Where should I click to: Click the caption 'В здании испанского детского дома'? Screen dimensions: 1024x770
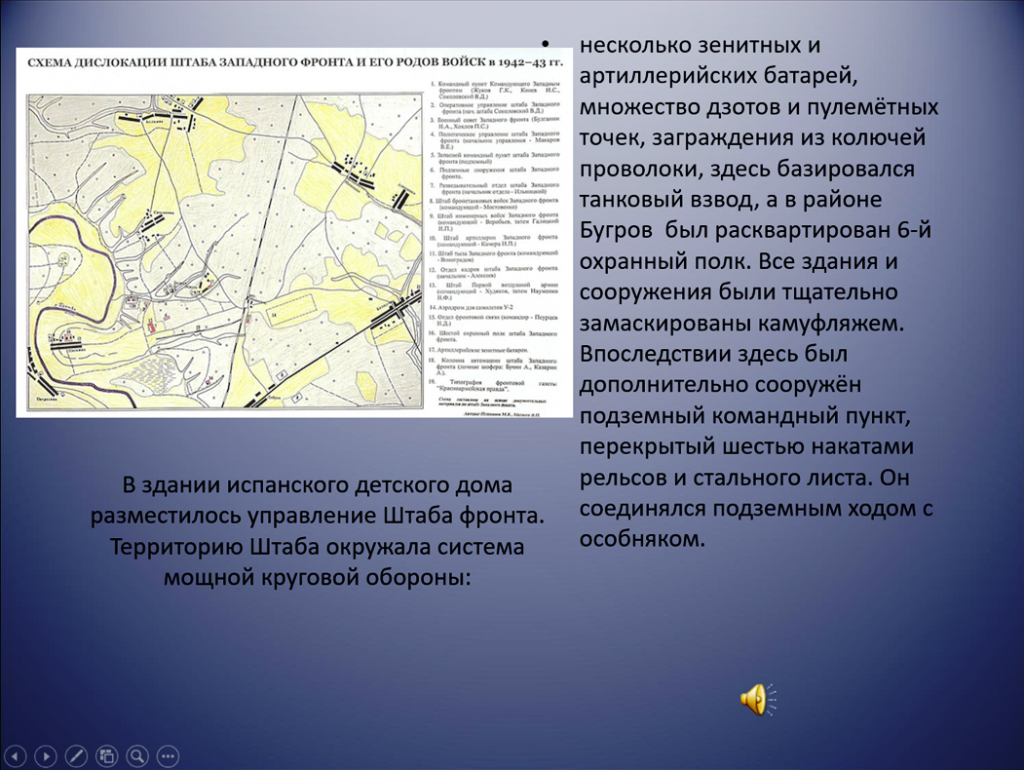click(317, 485)
